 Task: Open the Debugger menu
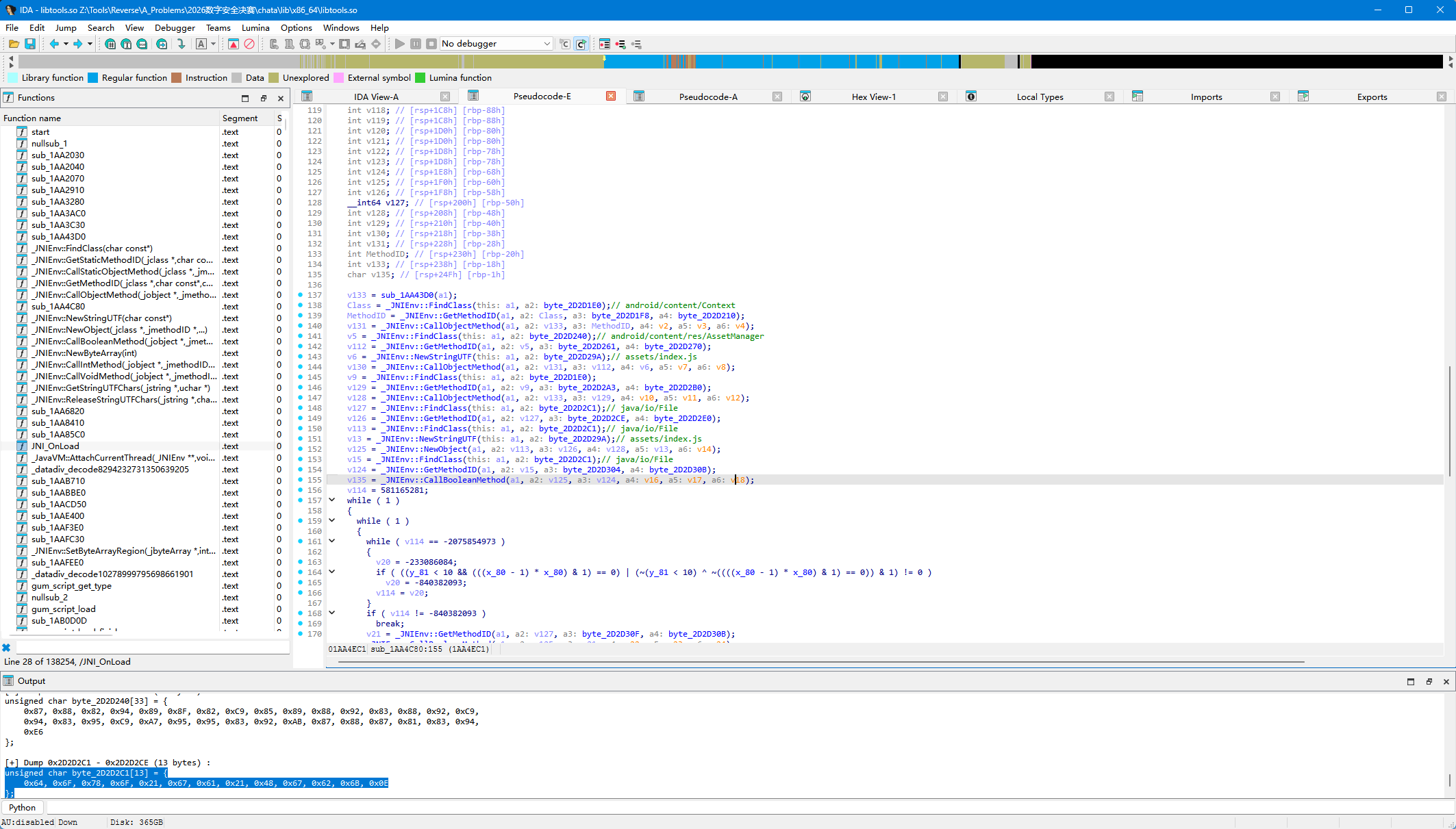(175, 28)
